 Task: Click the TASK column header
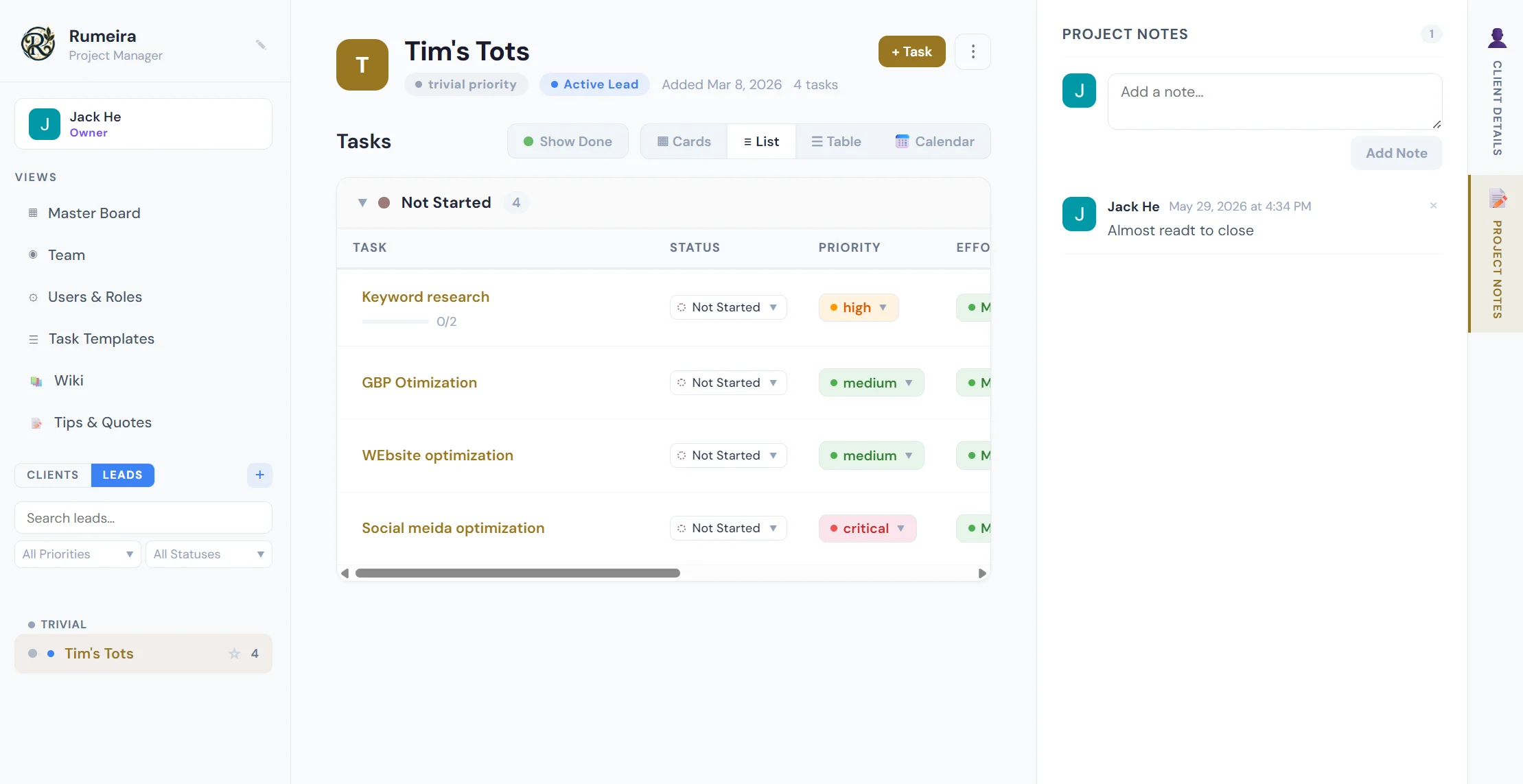370,248
